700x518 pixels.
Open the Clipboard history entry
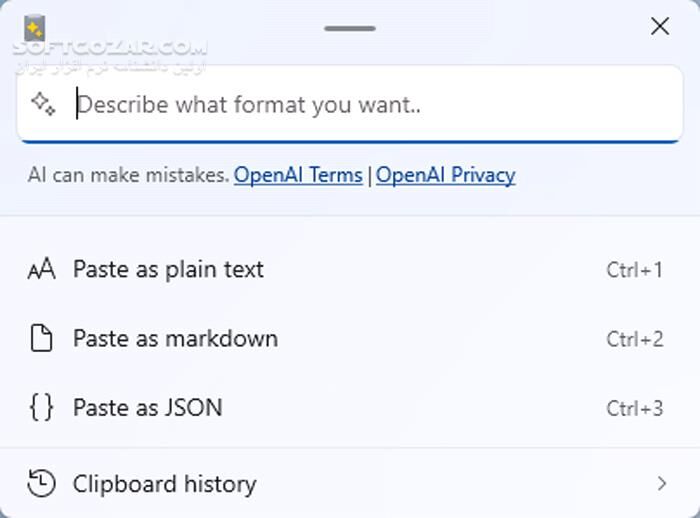pyautogui.click(x=165, y=484)
